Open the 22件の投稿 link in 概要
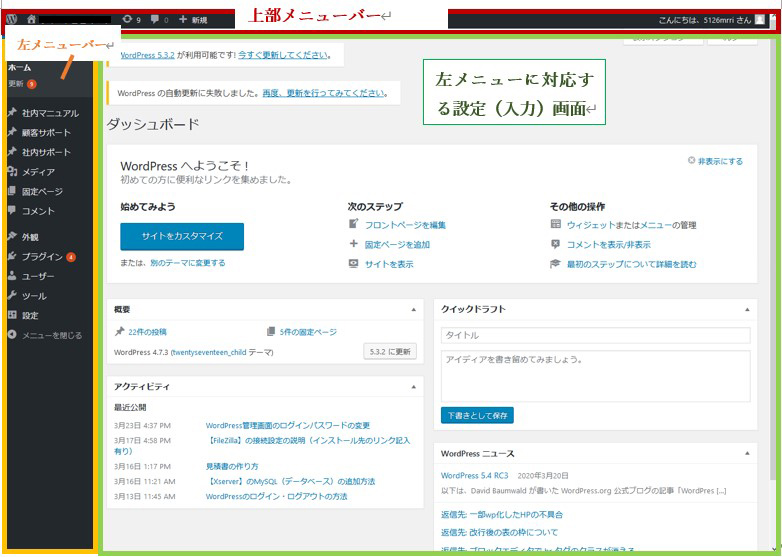The height and width of the screenshot is (557, 782). point(146,332)
